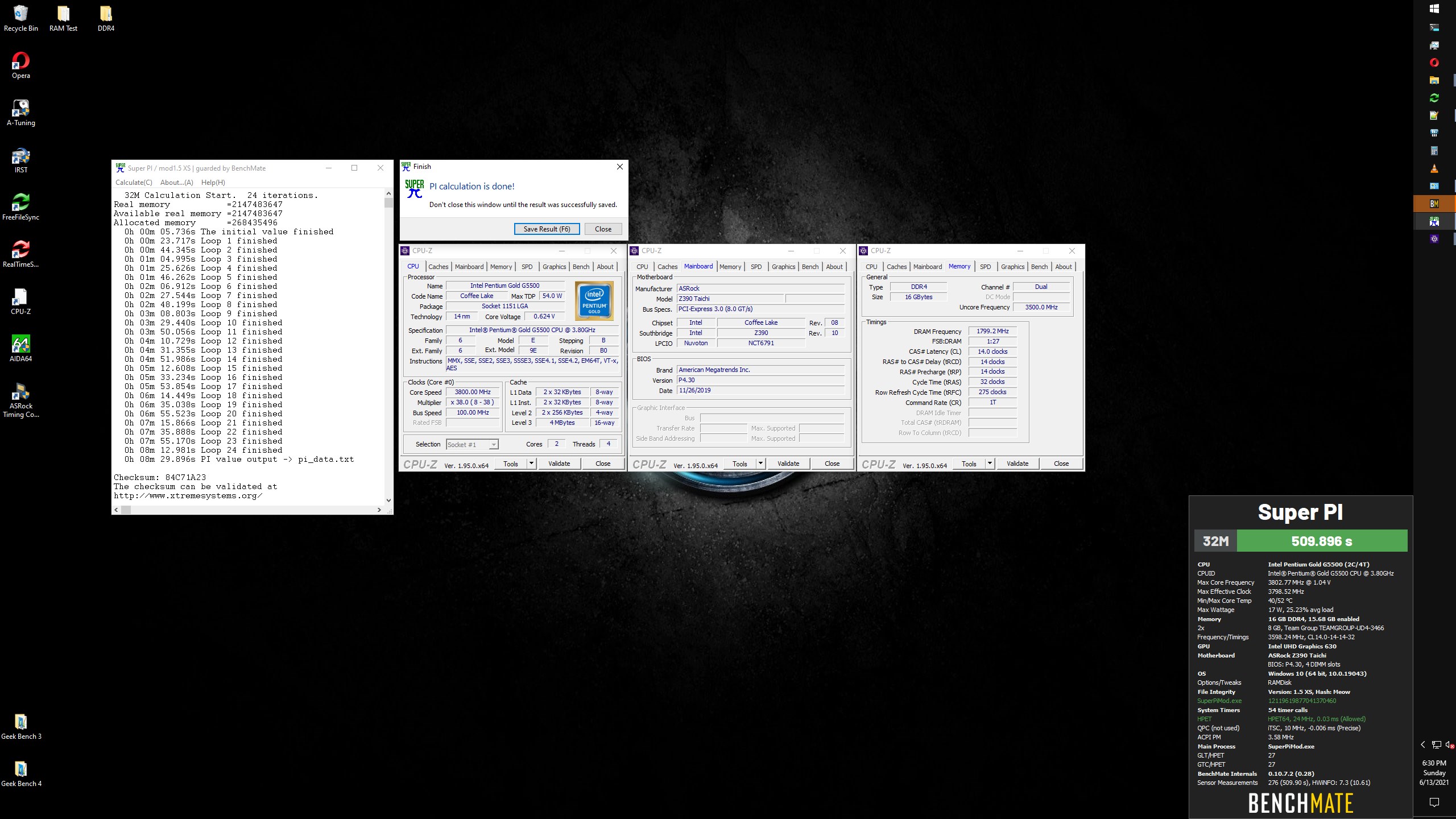Expand Tools dropdown arrow in left CPU-Z window
The image size is (1456, 819).
coord(531,464)
